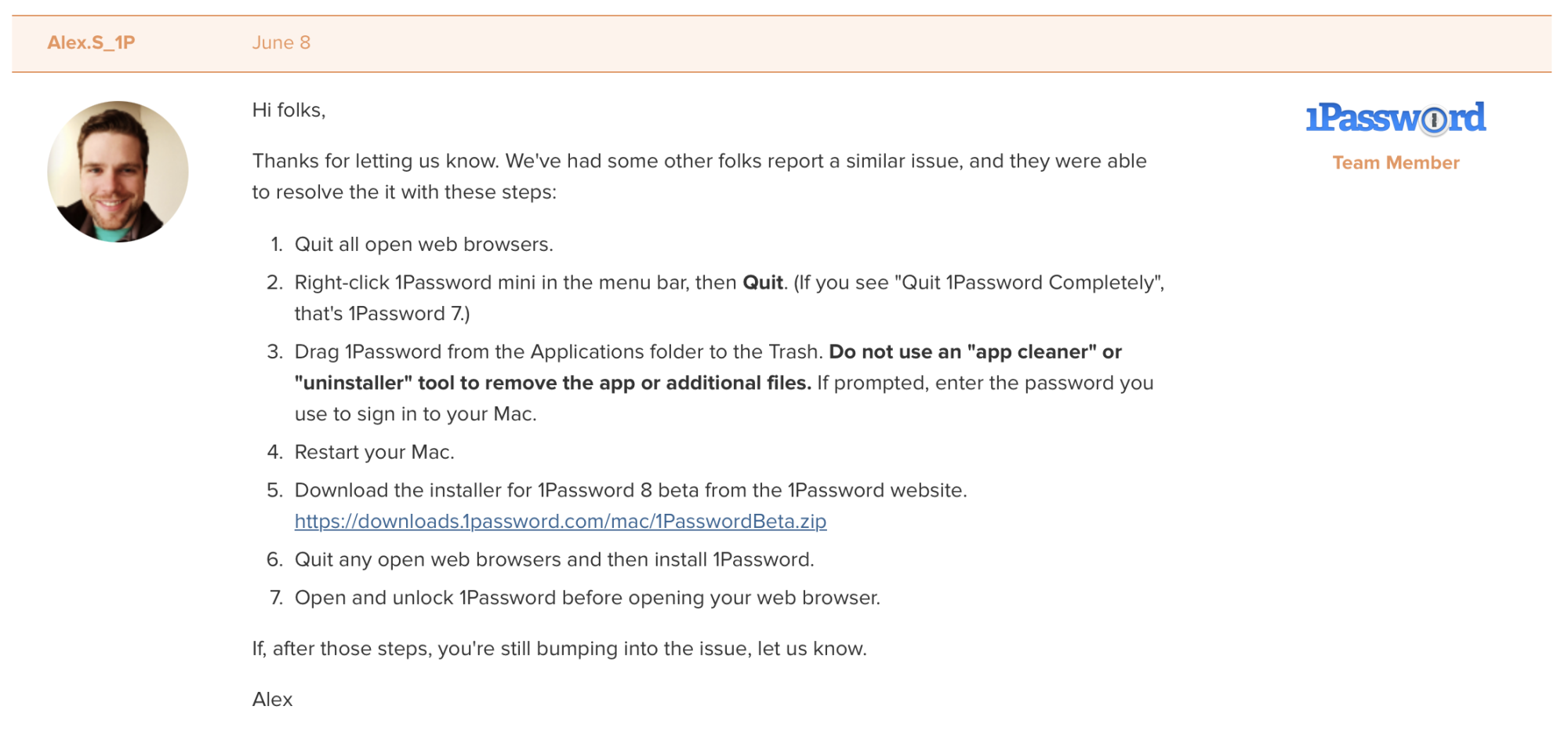Click "use to sign in to your Mac." line
This screenshot has height=735, width=1568.
pyautogui.click(x=416, y=414)
